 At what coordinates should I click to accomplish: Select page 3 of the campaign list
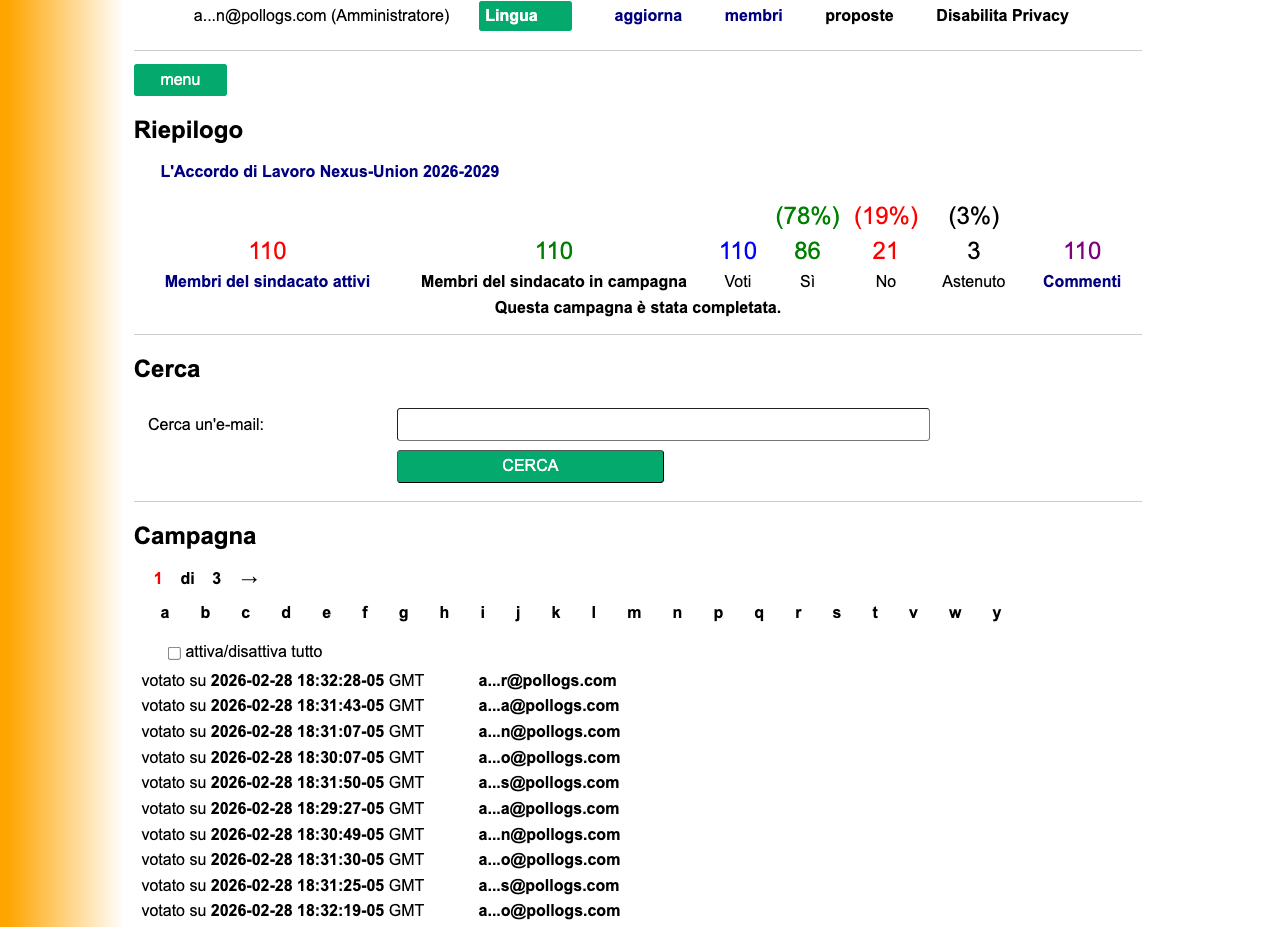click(216, 578)
